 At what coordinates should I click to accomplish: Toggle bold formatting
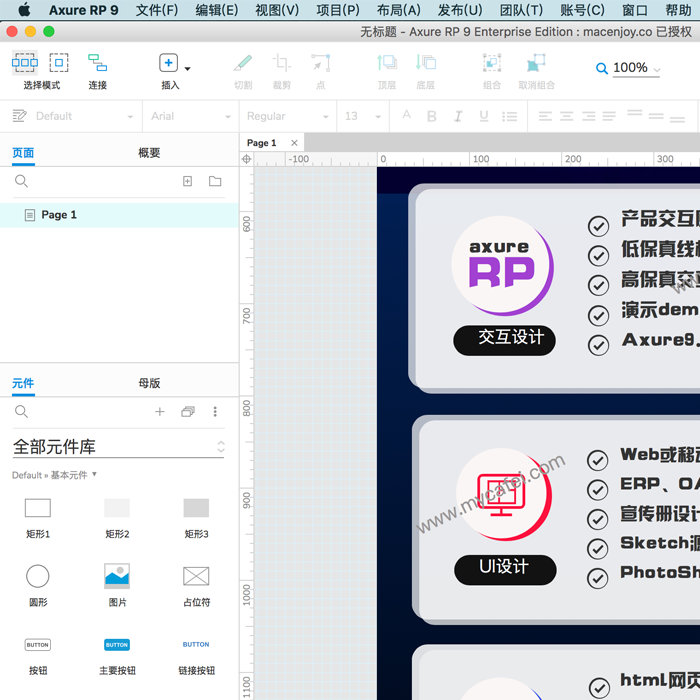click(431, 116)
